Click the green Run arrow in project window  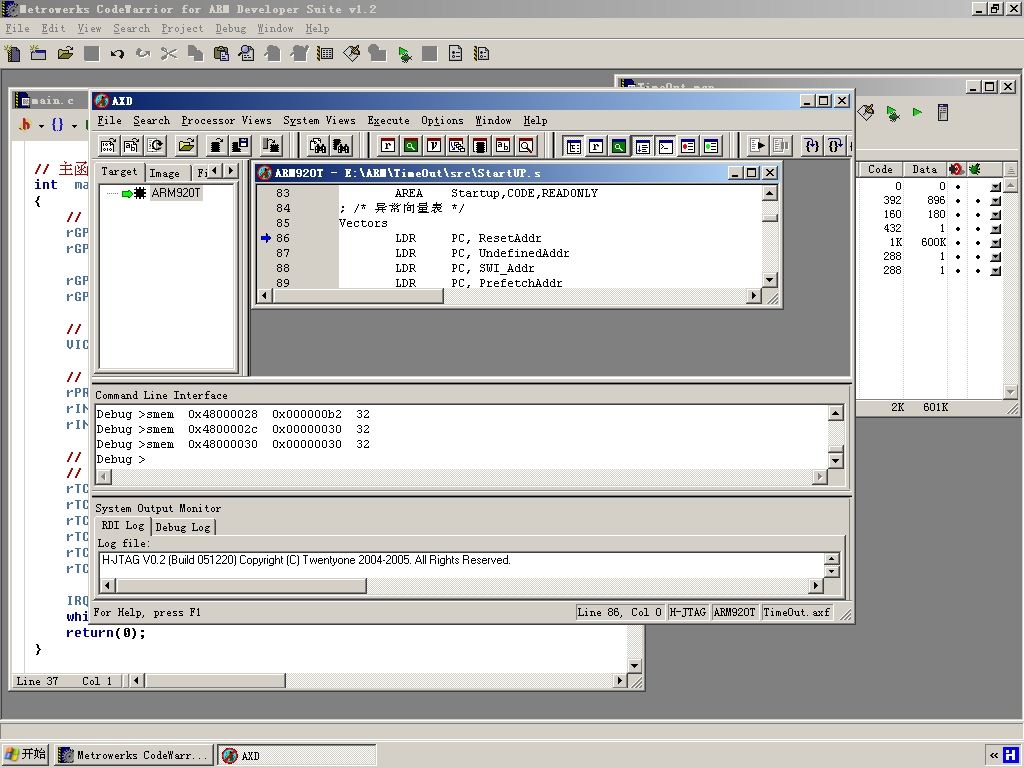tap(917, 113)
